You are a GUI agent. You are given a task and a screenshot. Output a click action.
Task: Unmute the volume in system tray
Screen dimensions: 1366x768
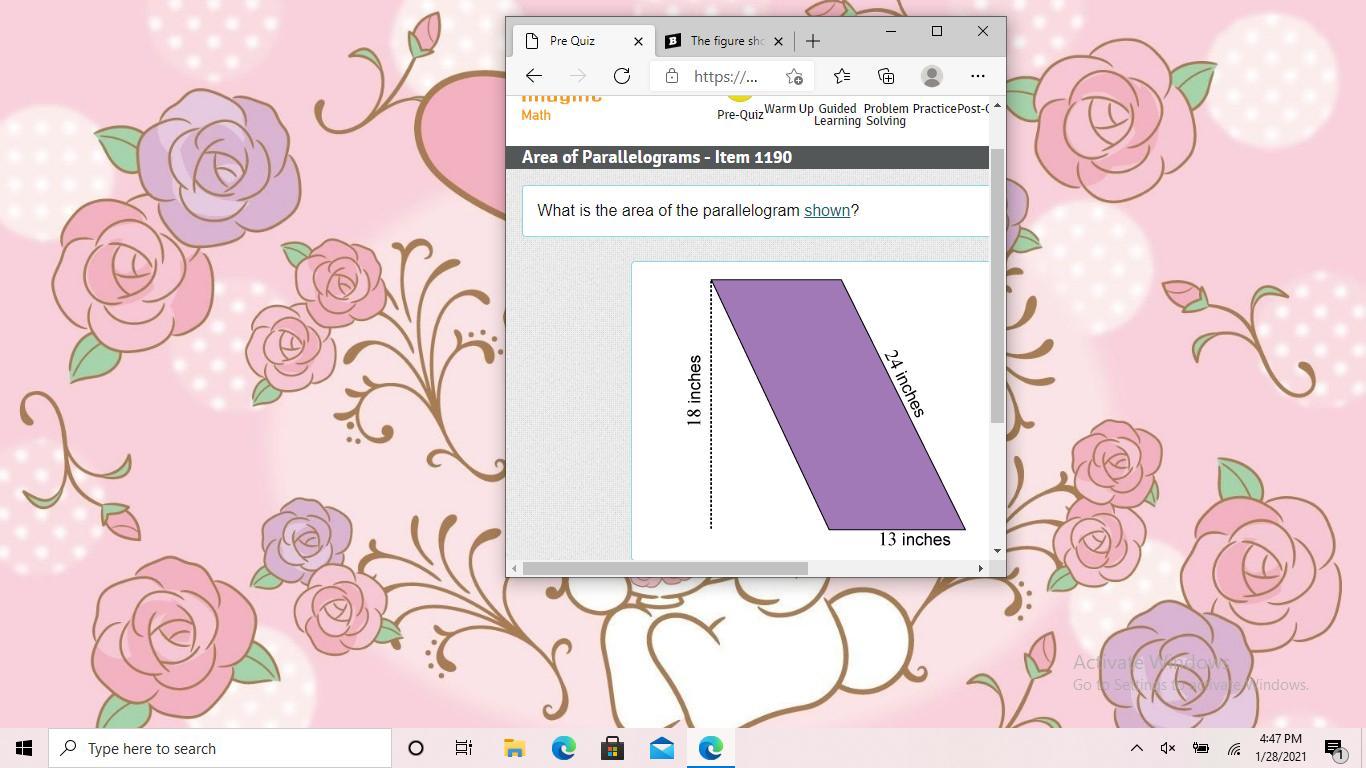(x=1168, y=748)
